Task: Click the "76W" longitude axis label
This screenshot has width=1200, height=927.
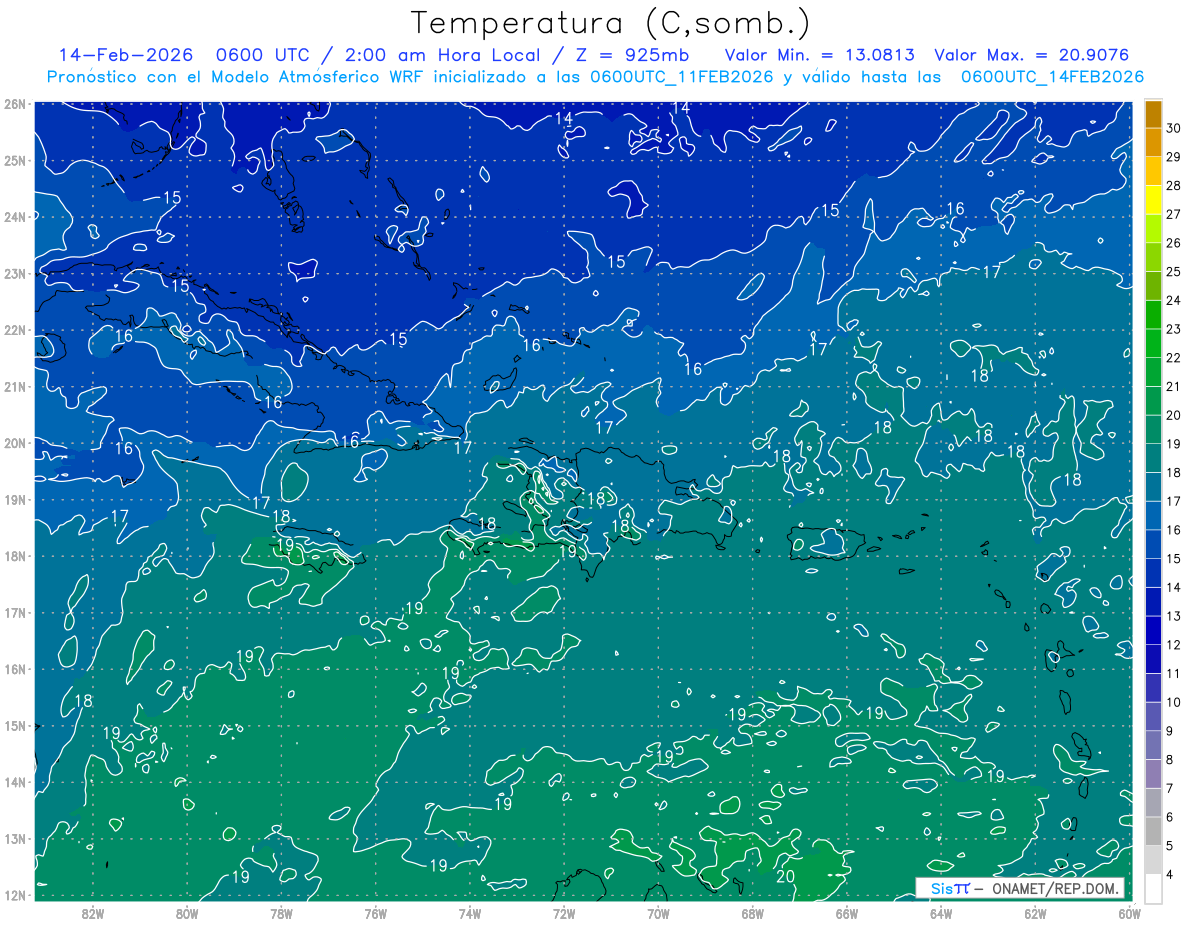Action: click(x=375, y=913)
